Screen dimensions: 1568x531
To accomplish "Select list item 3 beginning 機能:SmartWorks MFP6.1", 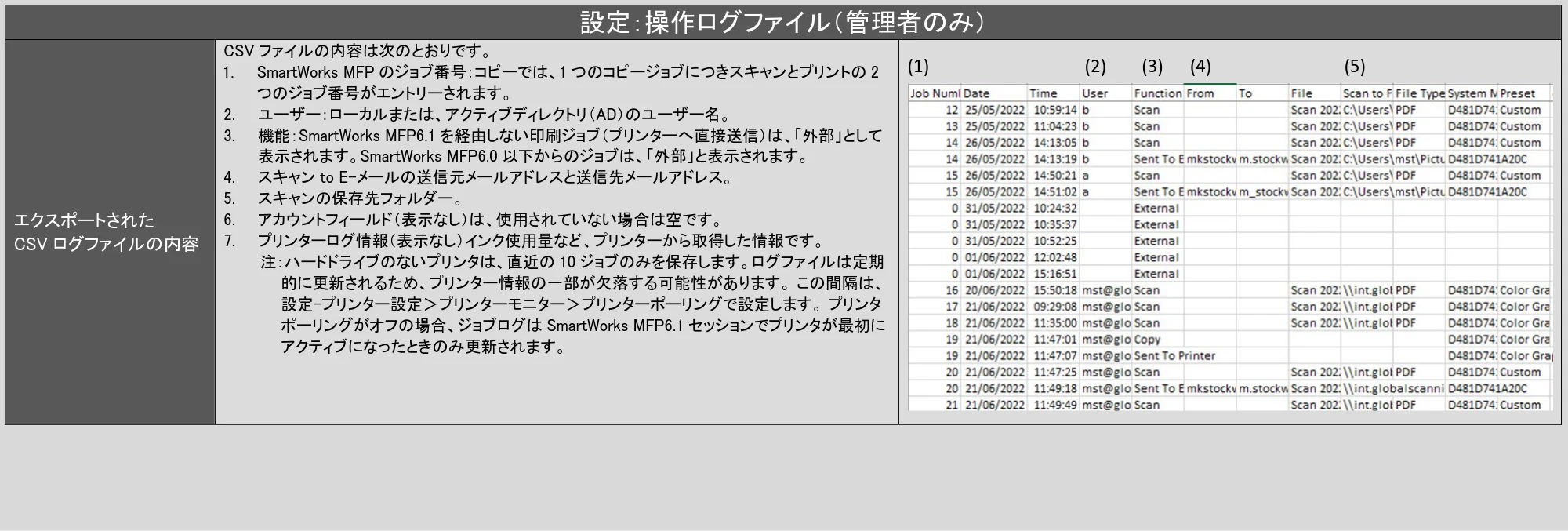I will tap(554, 146).
